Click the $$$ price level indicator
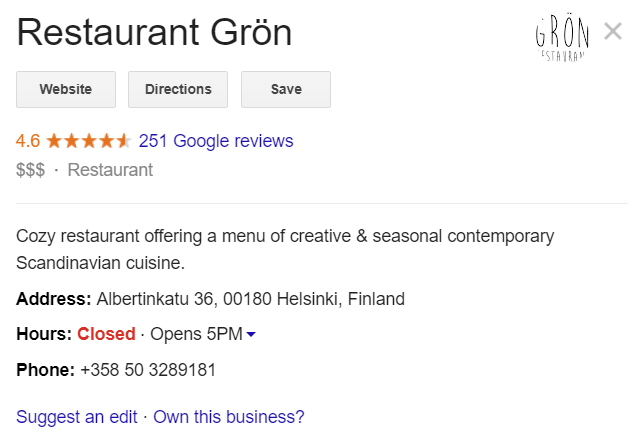The image size is (643, 445). coord(30,170)
